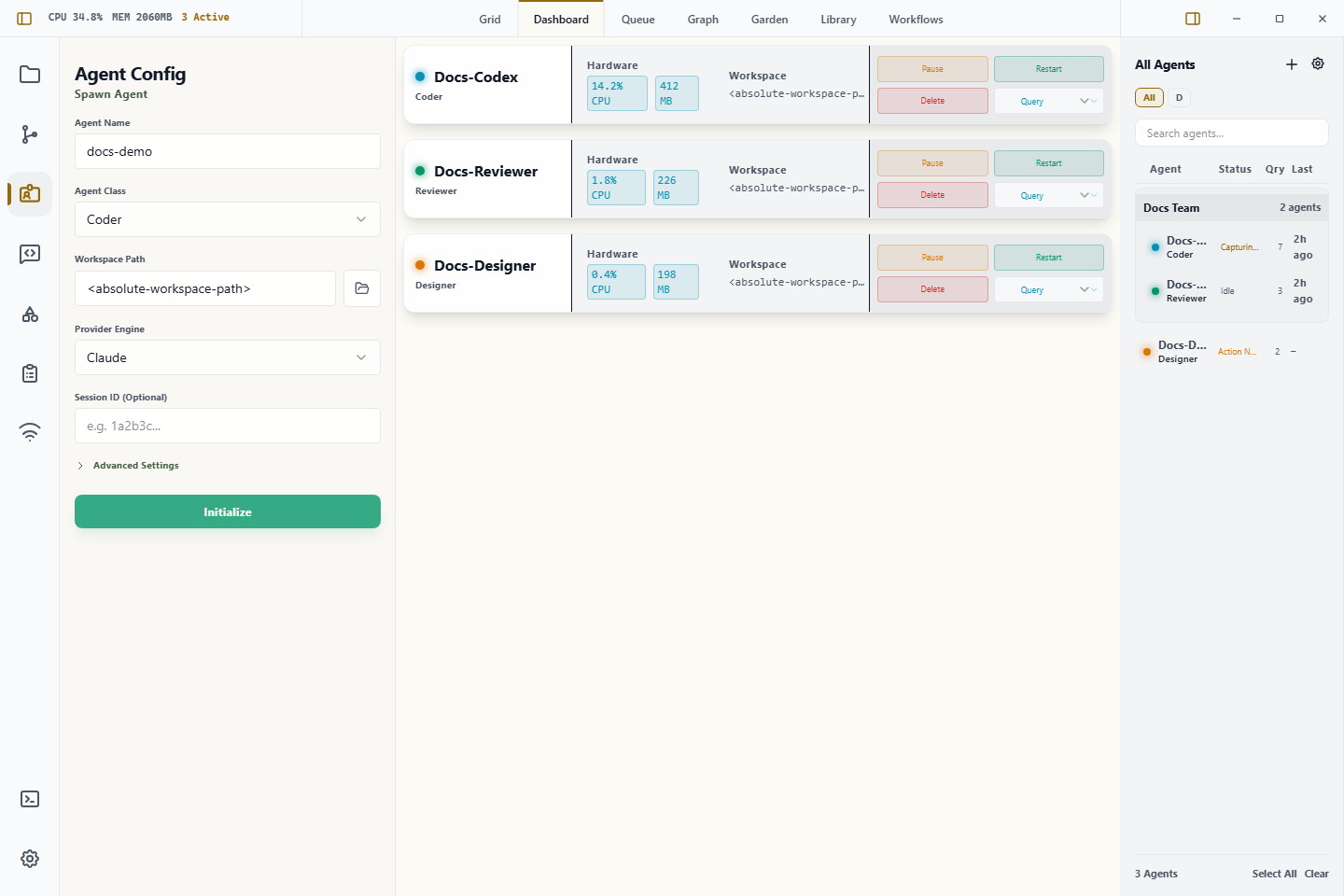Open All Agents settings gear
The height and width of the screenshot is (896, 1344).
coord(1318,63)
